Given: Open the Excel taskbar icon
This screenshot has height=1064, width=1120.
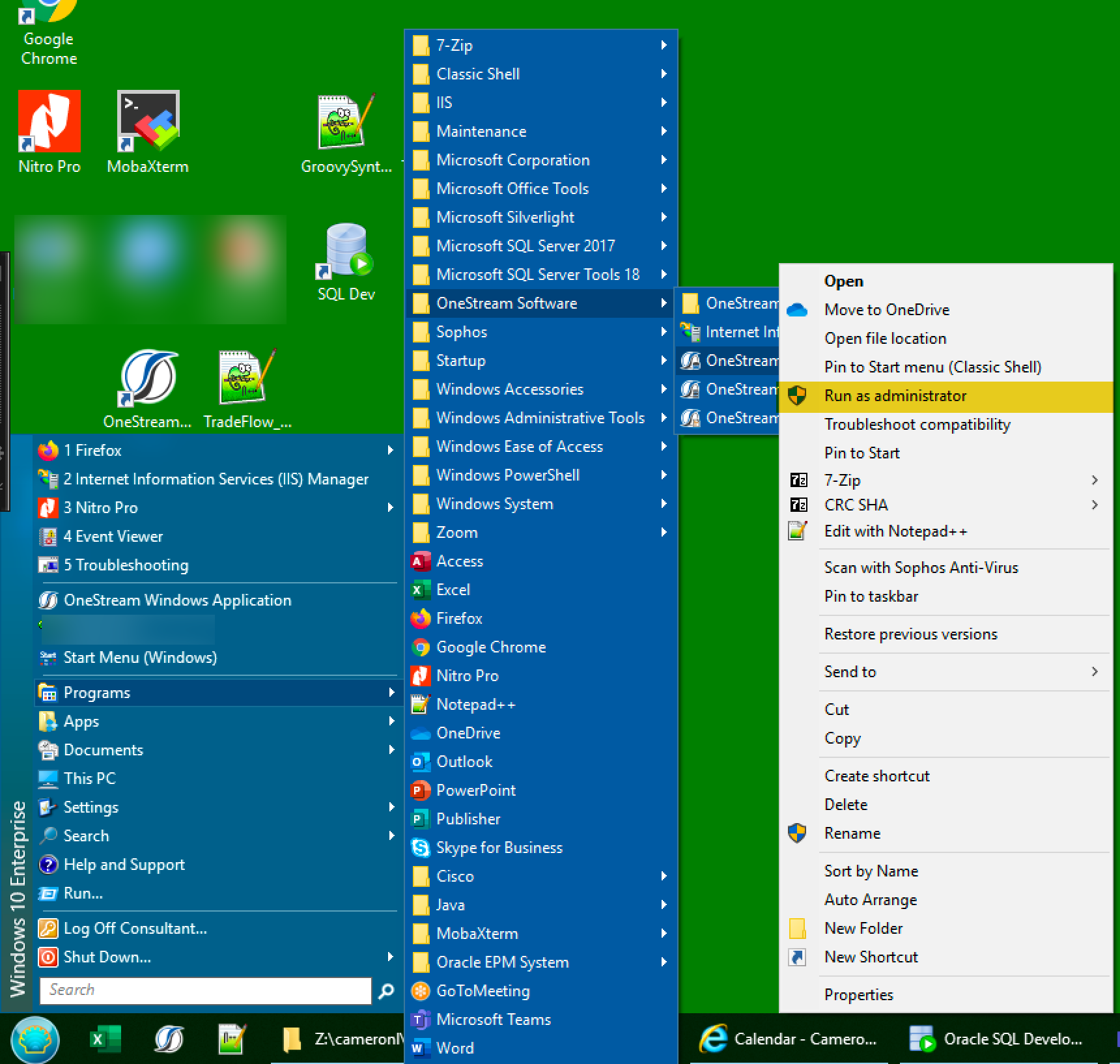Looking at the screenshot, I should [x=105, y=1039].
